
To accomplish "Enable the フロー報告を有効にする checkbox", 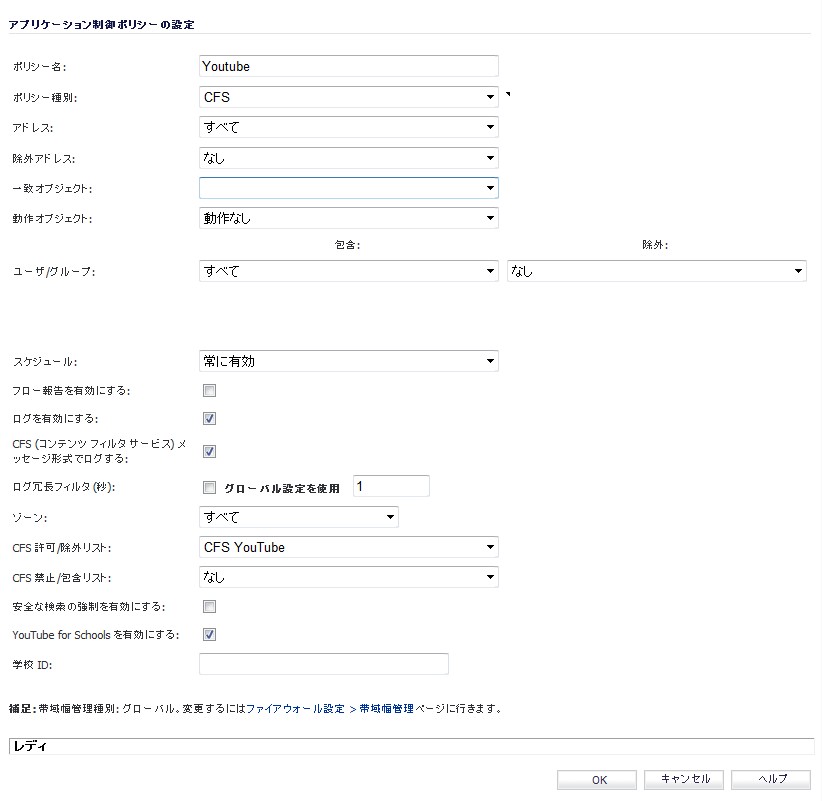I will tap(209, 391).
